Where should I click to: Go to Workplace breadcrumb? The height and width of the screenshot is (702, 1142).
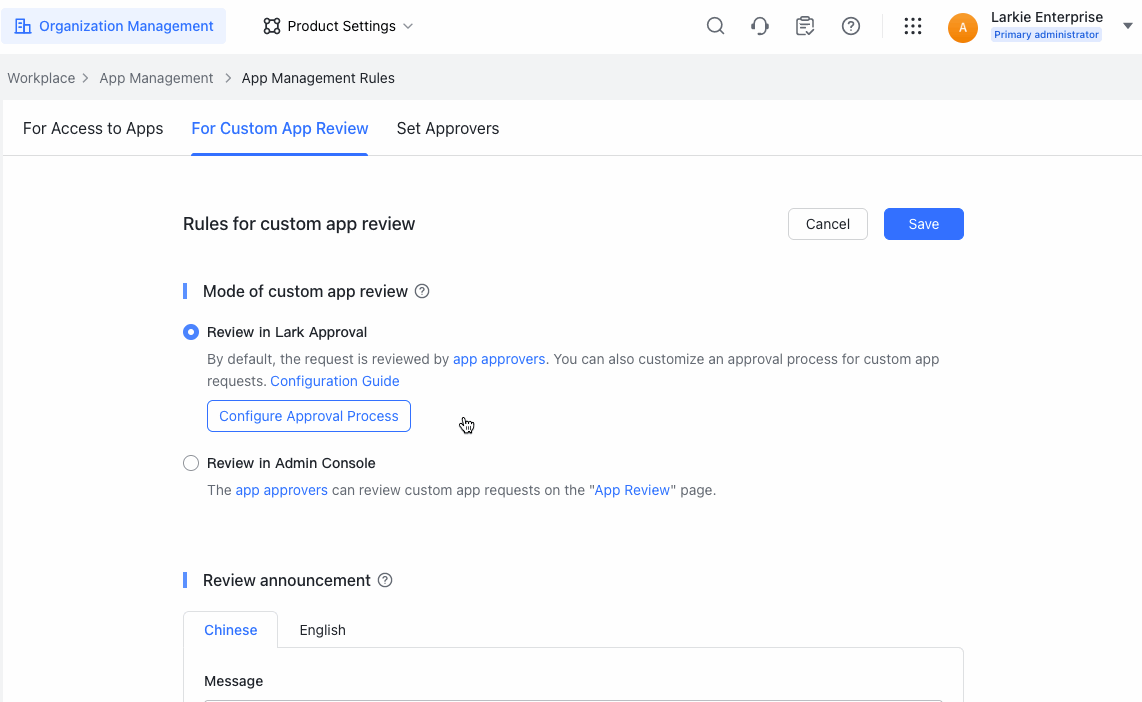pos(42,78)
